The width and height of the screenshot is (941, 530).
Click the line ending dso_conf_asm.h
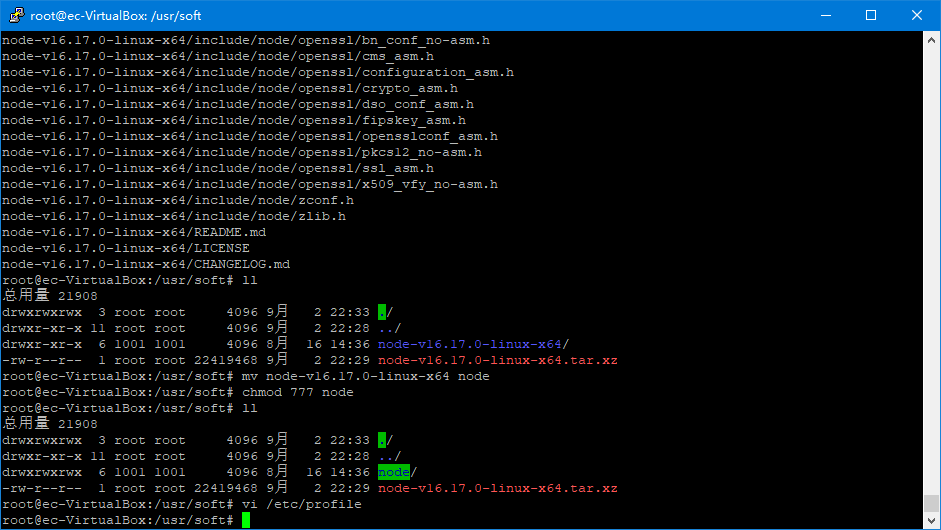tap(238, 104)
